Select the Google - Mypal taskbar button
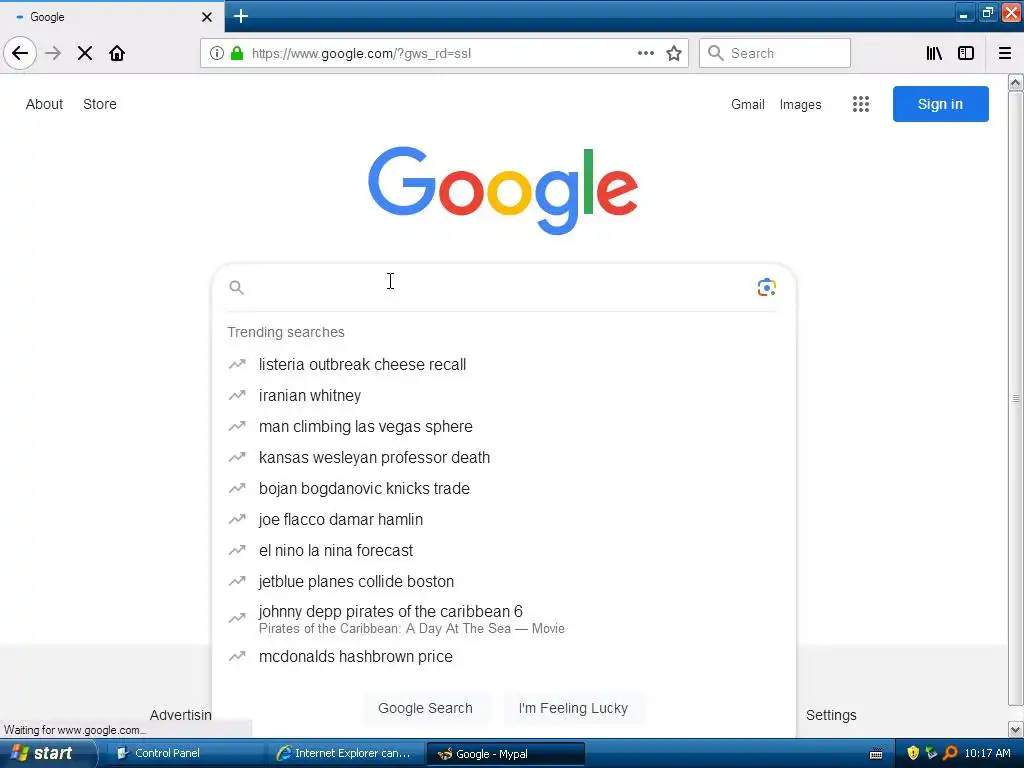This screenshot has height=768, width=1024. [505, 753]
